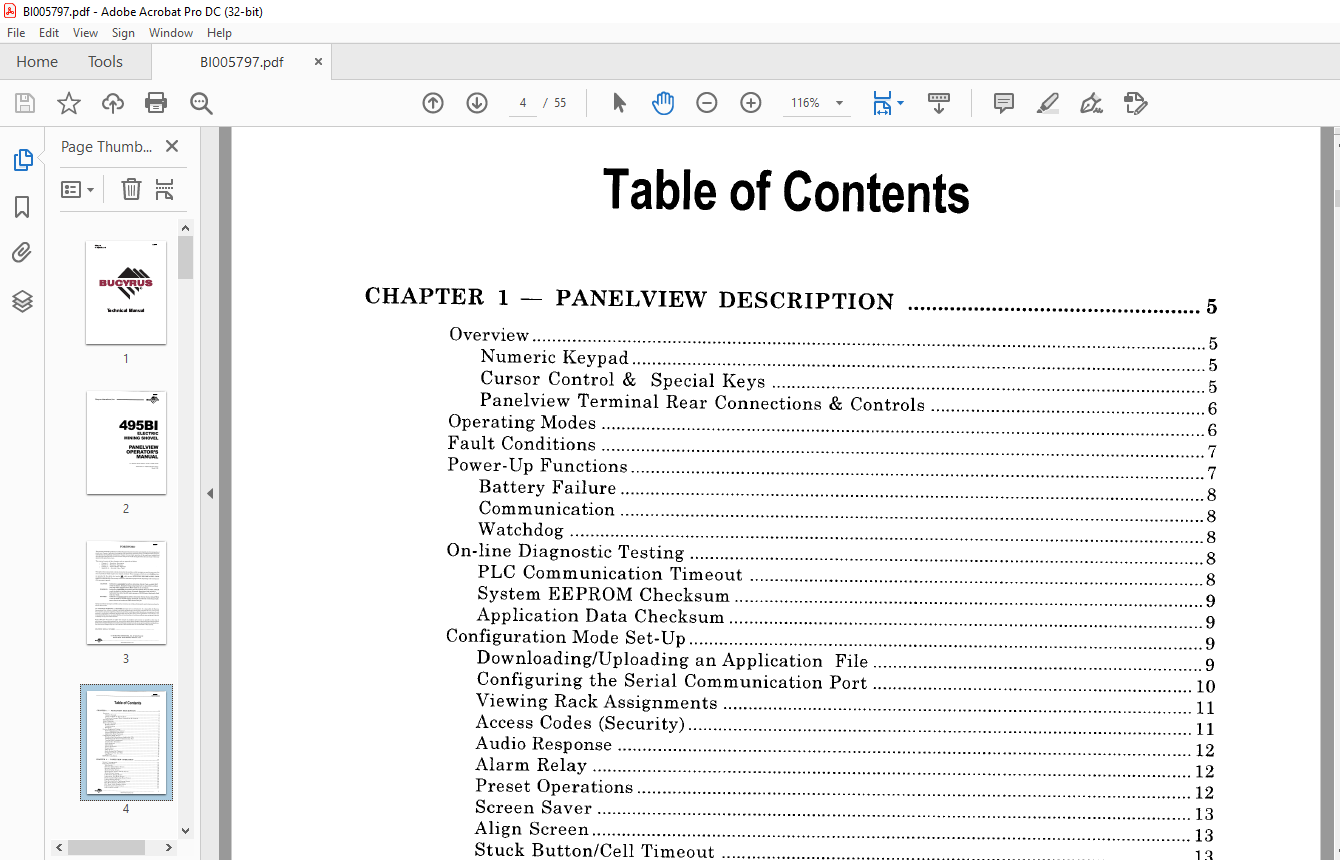
Task: Switch to the Home tab
Action: click(x=37, y=62)
